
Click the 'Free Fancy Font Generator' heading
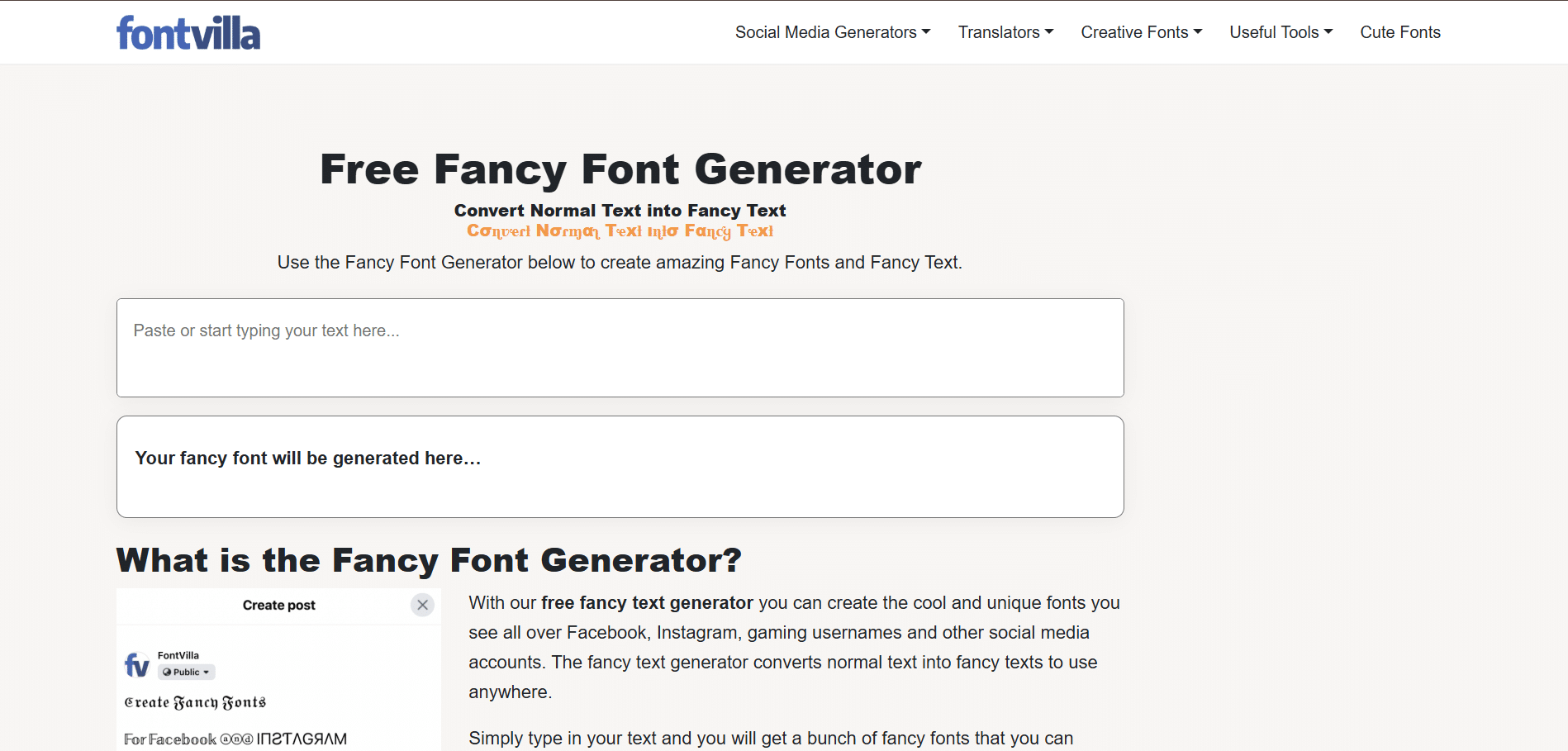click(620, 169)
